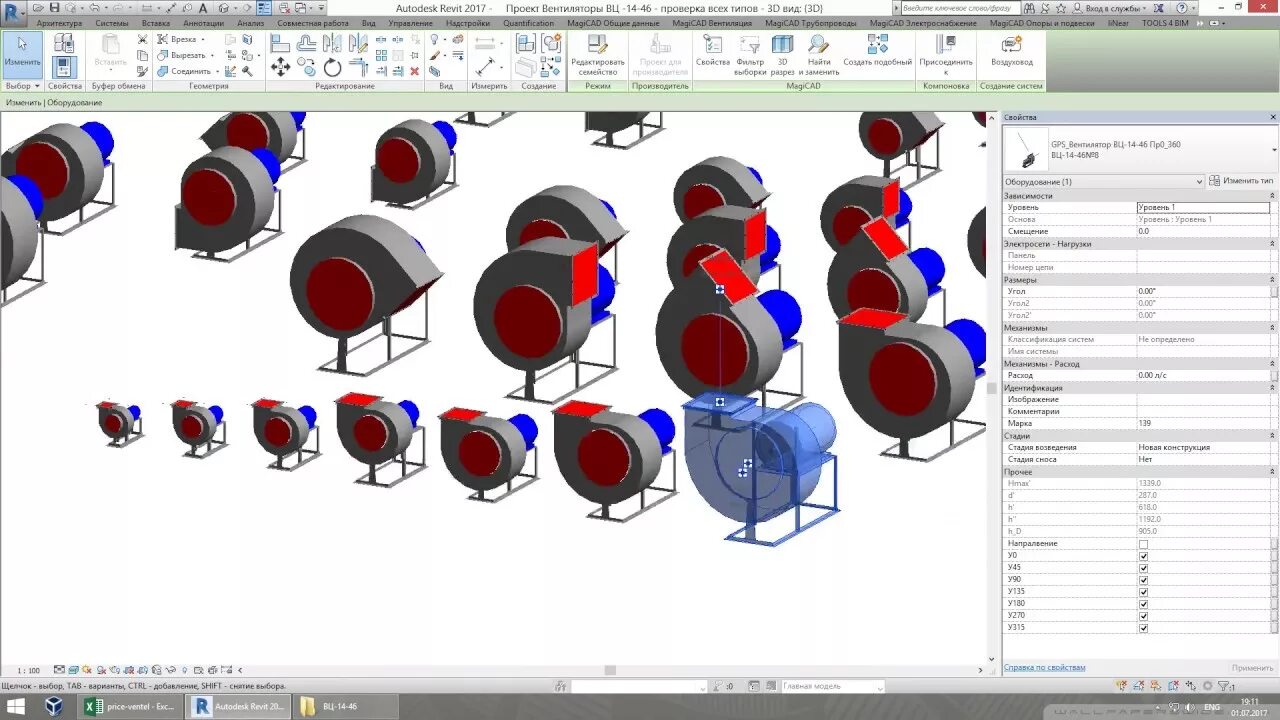
Task: Open the Врезка dropdown arrow
Action: [x=203, y=40]
